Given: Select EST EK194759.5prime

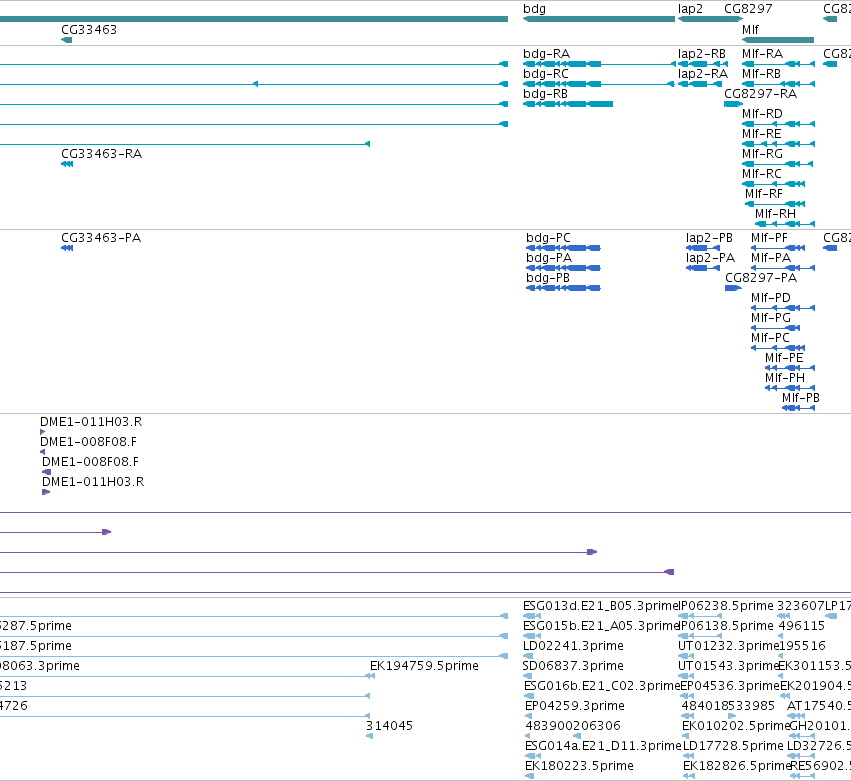Looking at the screenshot, I should tap(370, 676).
